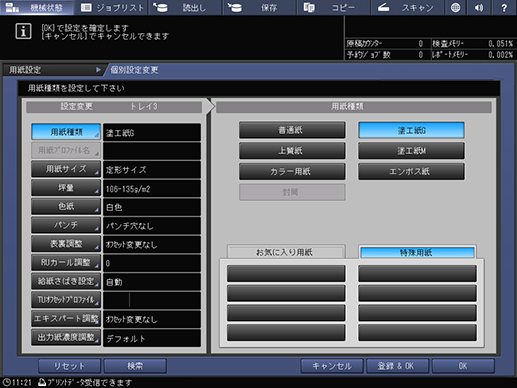Select the 上質紙 paper type
The image size is (517, 388).
point(292,151)
